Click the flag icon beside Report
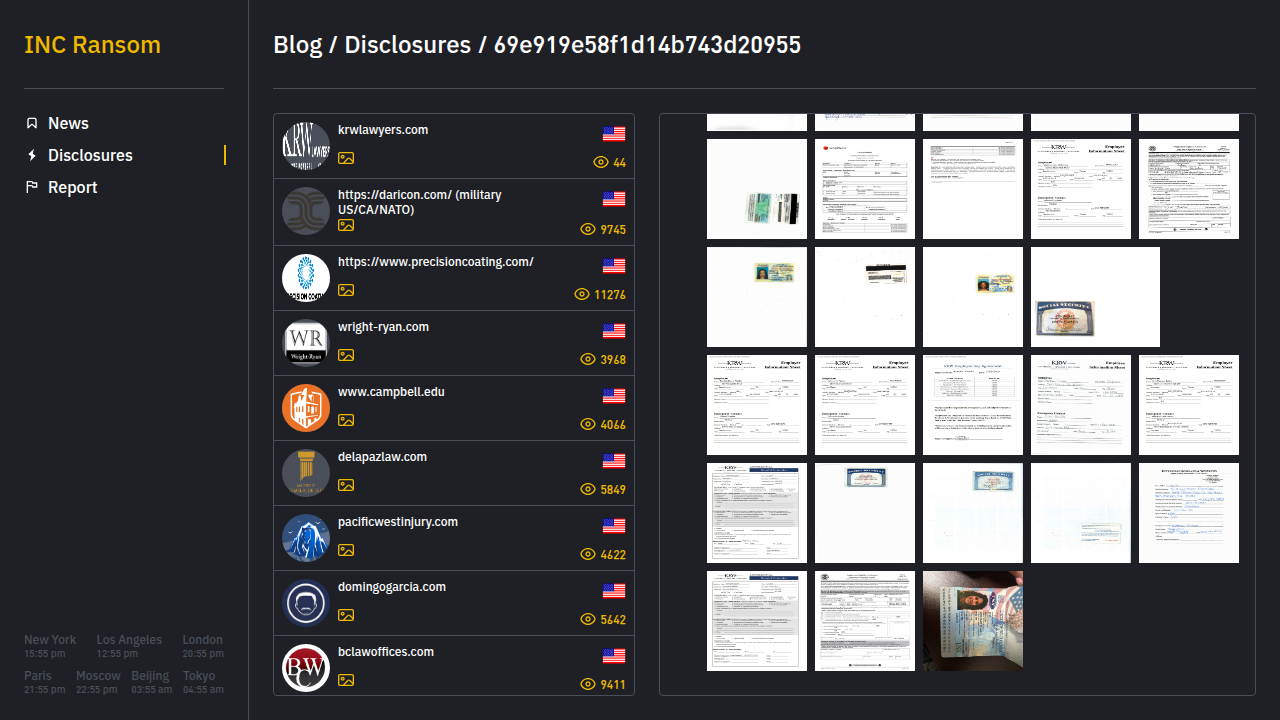Viewport: 1280px width, 720px height. point(32,187)
